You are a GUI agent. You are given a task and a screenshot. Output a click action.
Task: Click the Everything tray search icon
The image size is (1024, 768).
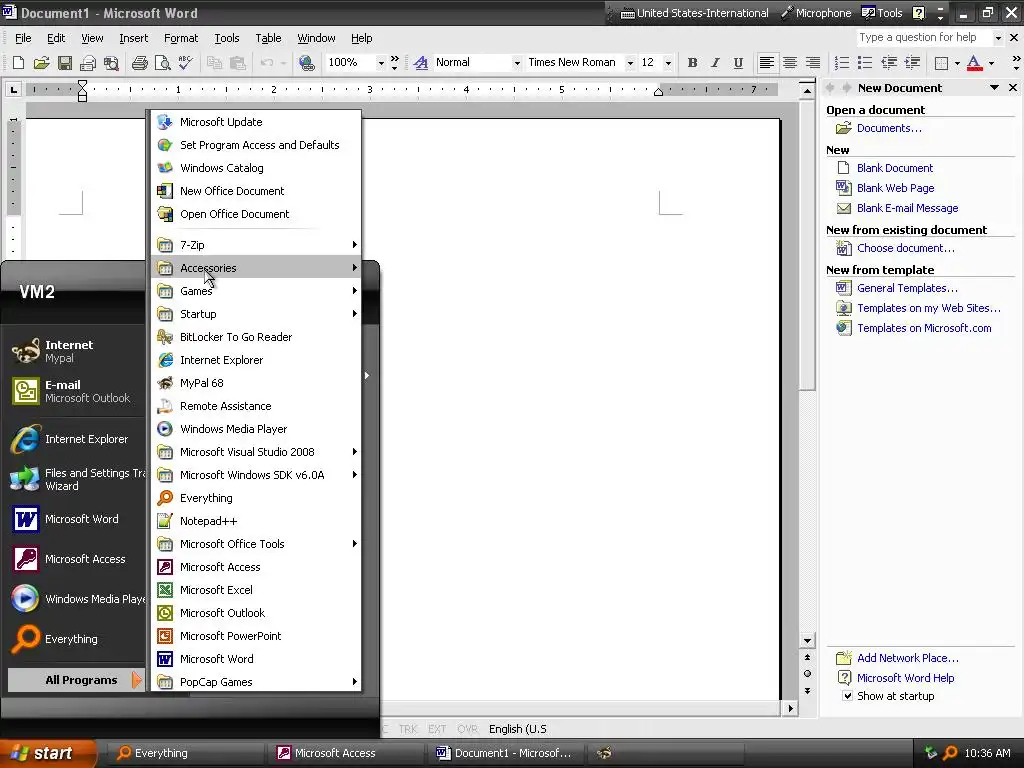point(950,753)
